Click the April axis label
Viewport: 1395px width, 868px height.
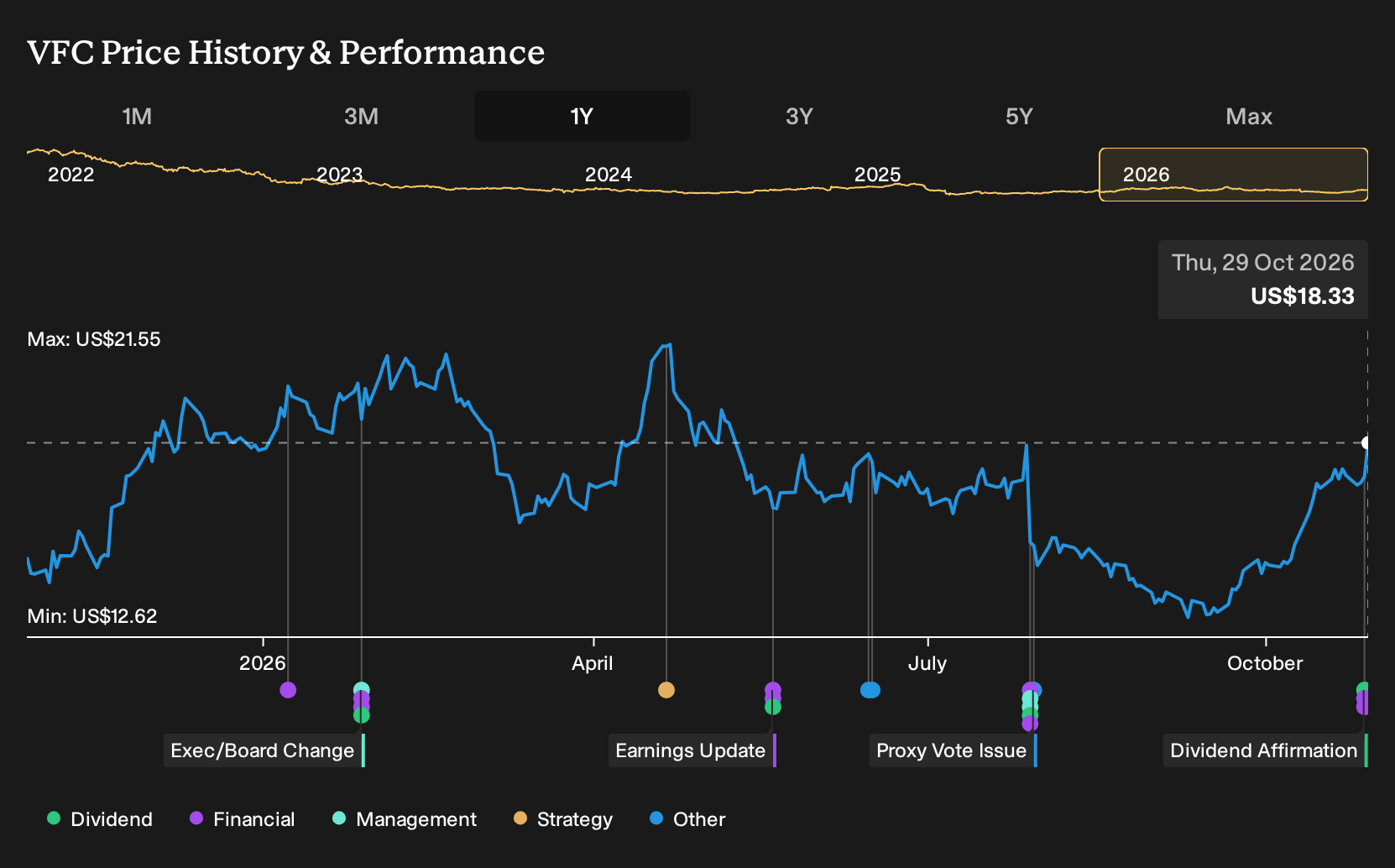click(x=593, y=663)
